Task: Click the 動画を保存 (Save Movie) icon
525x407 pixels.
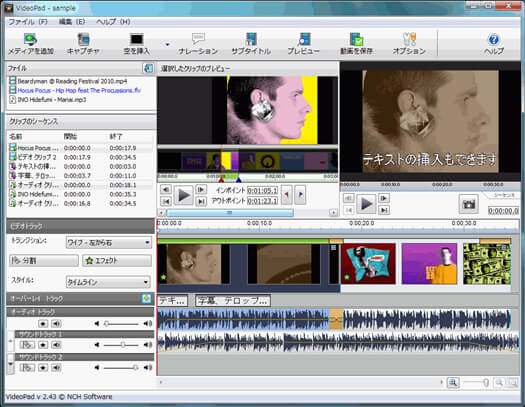Action: tap(356, 44)
